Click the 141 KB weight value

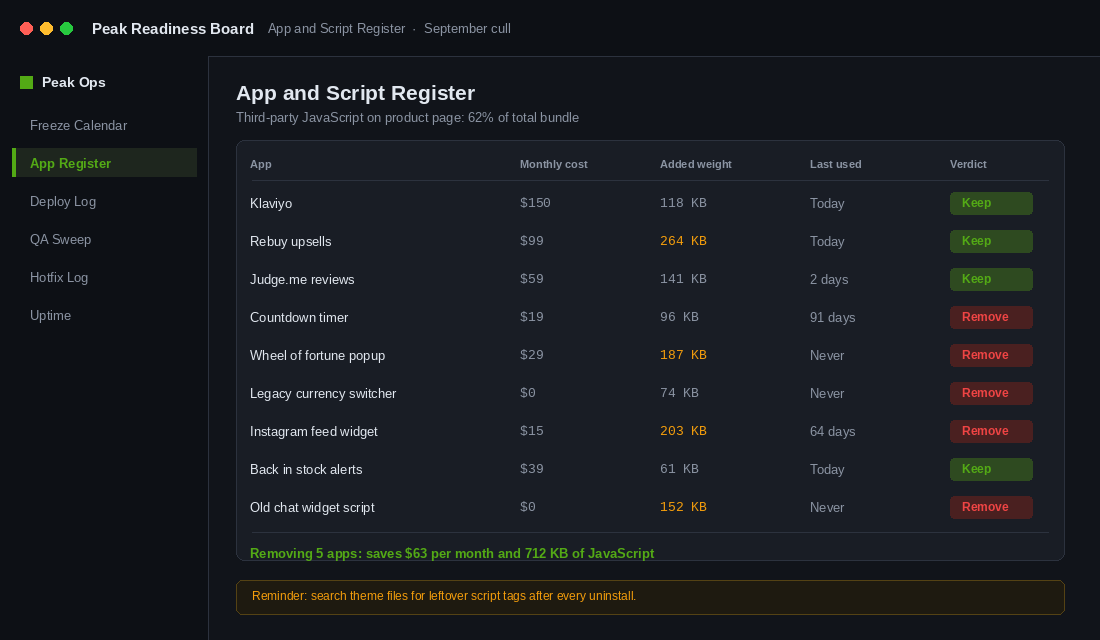(683, 279)
